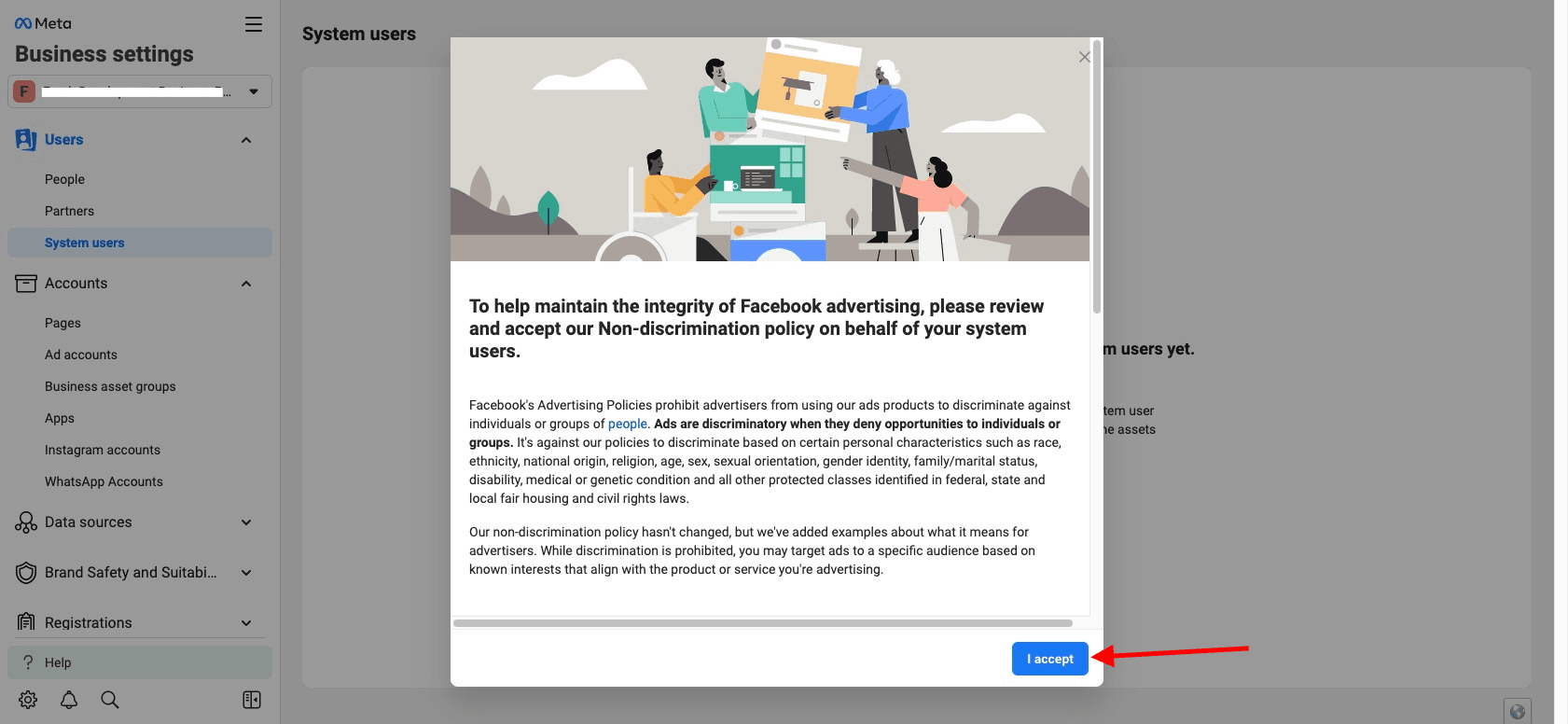Click the Data sources icon
This screenshot has width=1568, height=724.
click(x=26, y=522)
